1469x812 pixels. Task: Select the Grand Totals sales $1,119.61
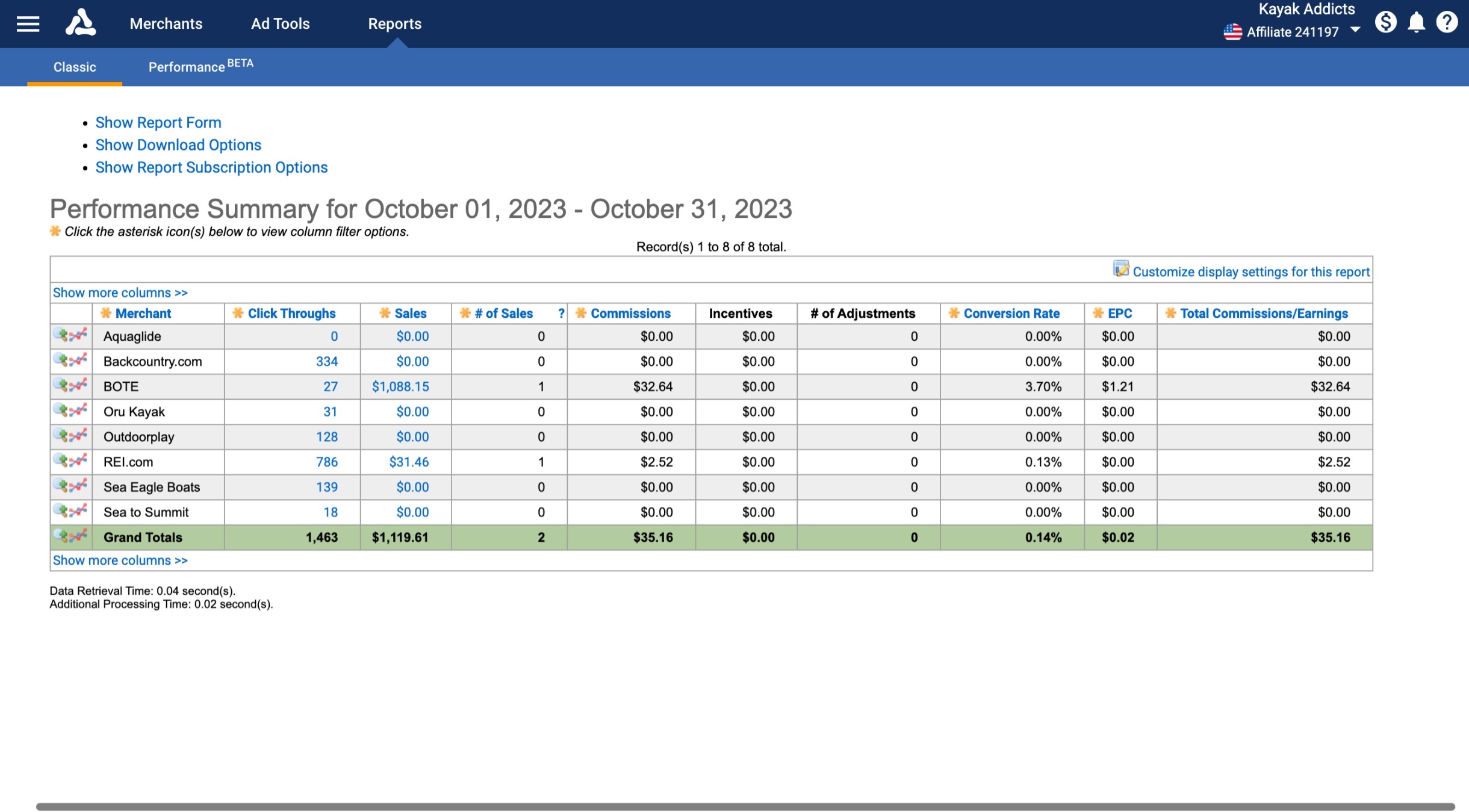click(x=400, y=537)
